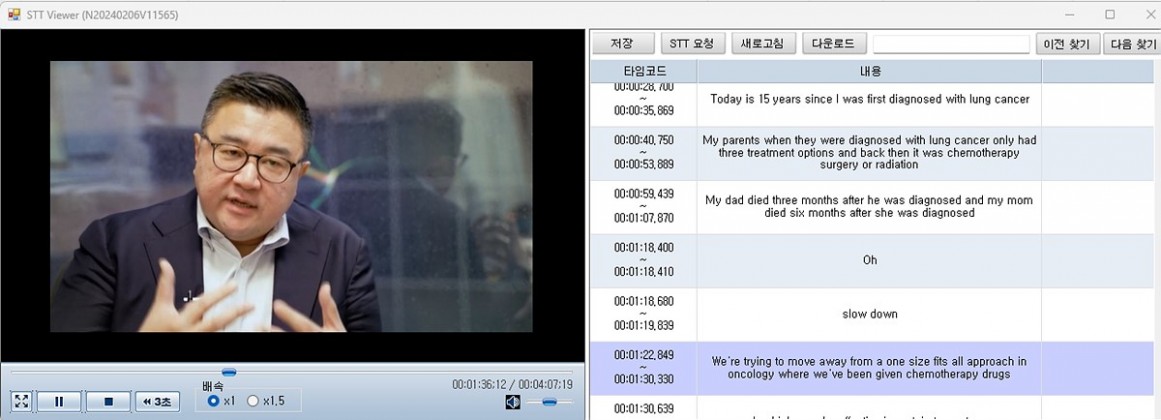
Task: Click the 이전 찾기 find previous button
Action: [1066, 44]
